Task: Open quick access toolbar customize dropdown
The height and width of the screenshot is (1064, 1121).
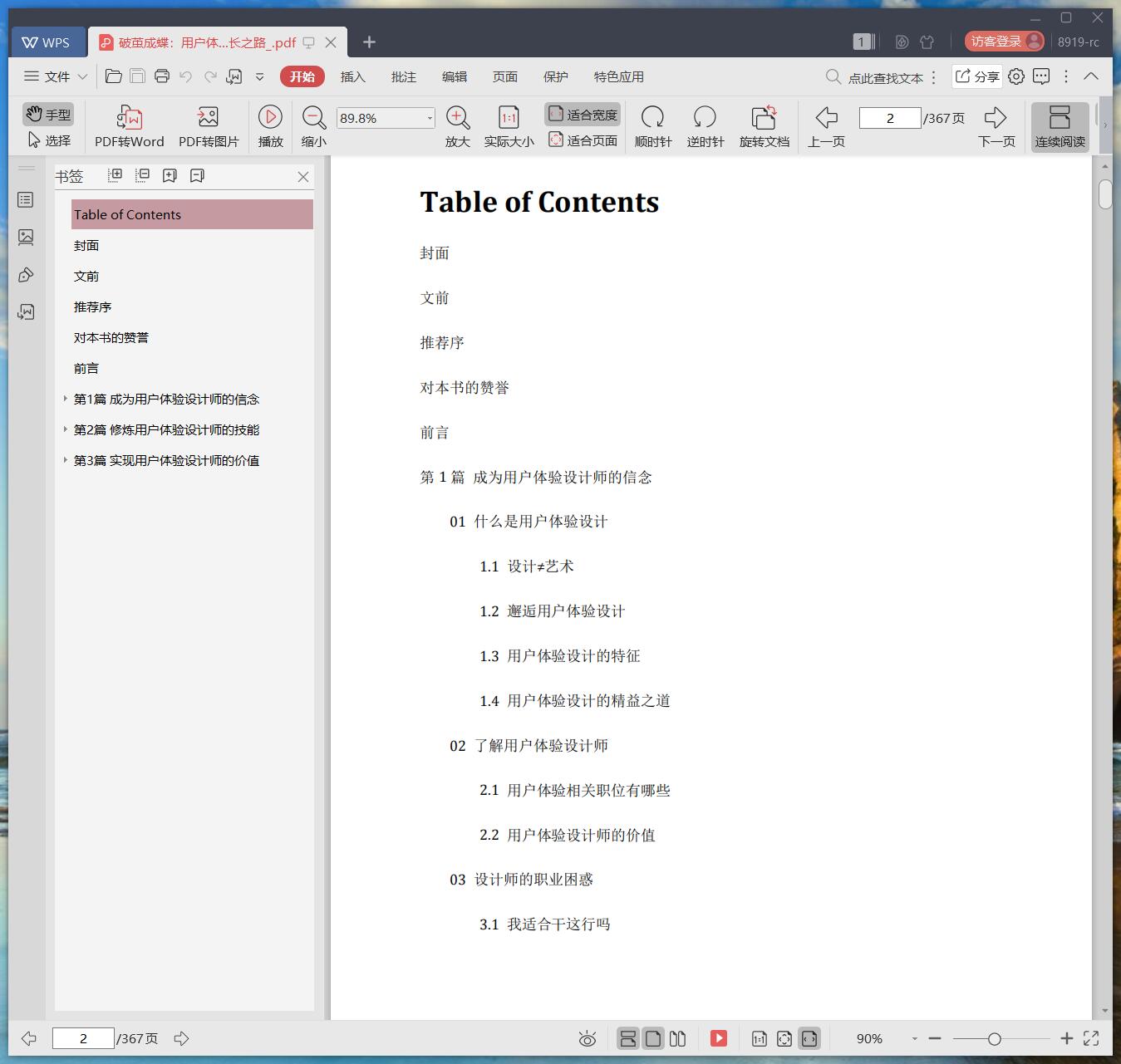Action: (259, 76)
